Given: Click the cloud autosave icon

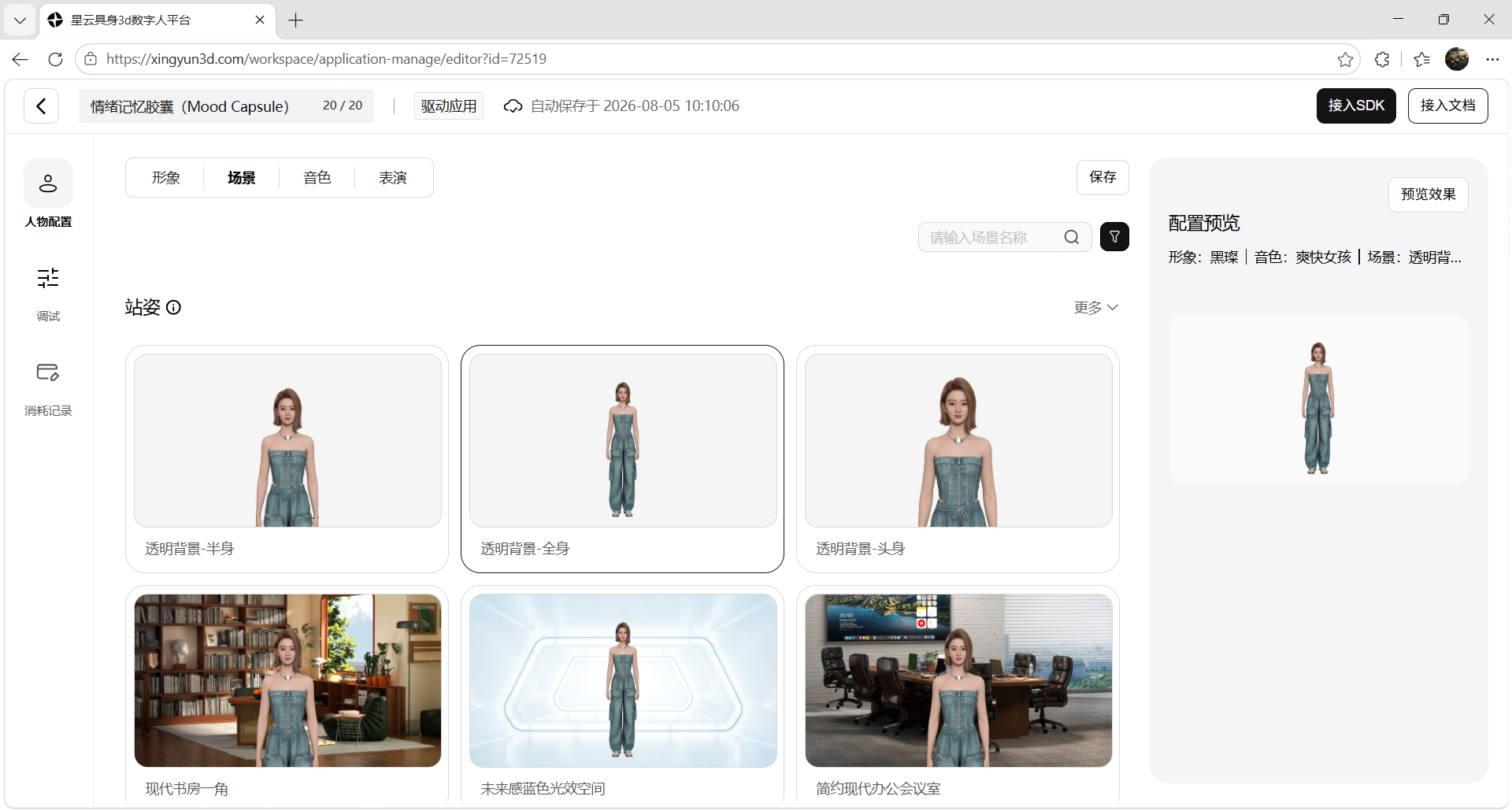Looking at the screenshot, I should pos(513,106).
